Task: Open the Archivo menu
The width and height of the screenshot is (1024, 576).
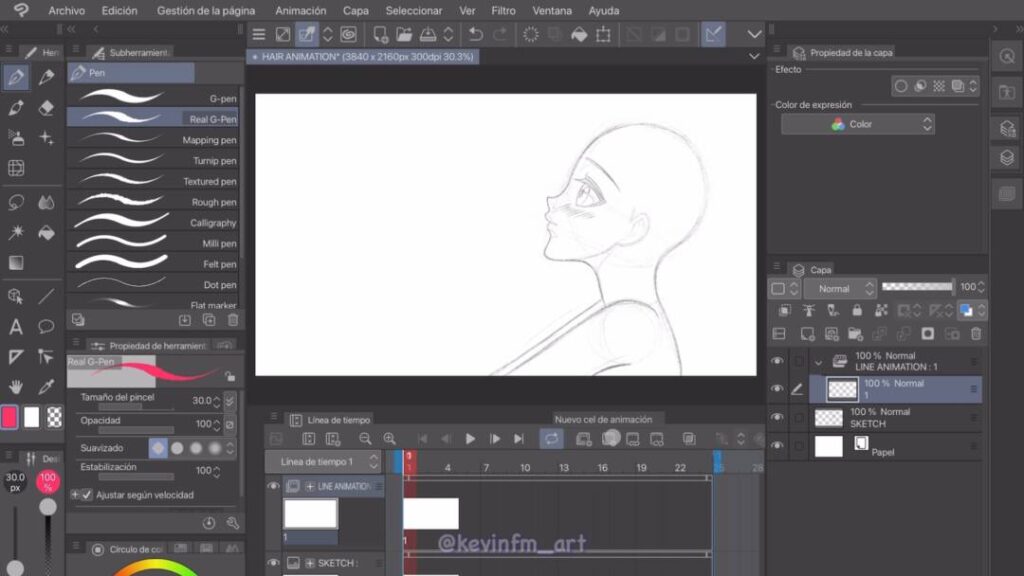Action: 67,10
